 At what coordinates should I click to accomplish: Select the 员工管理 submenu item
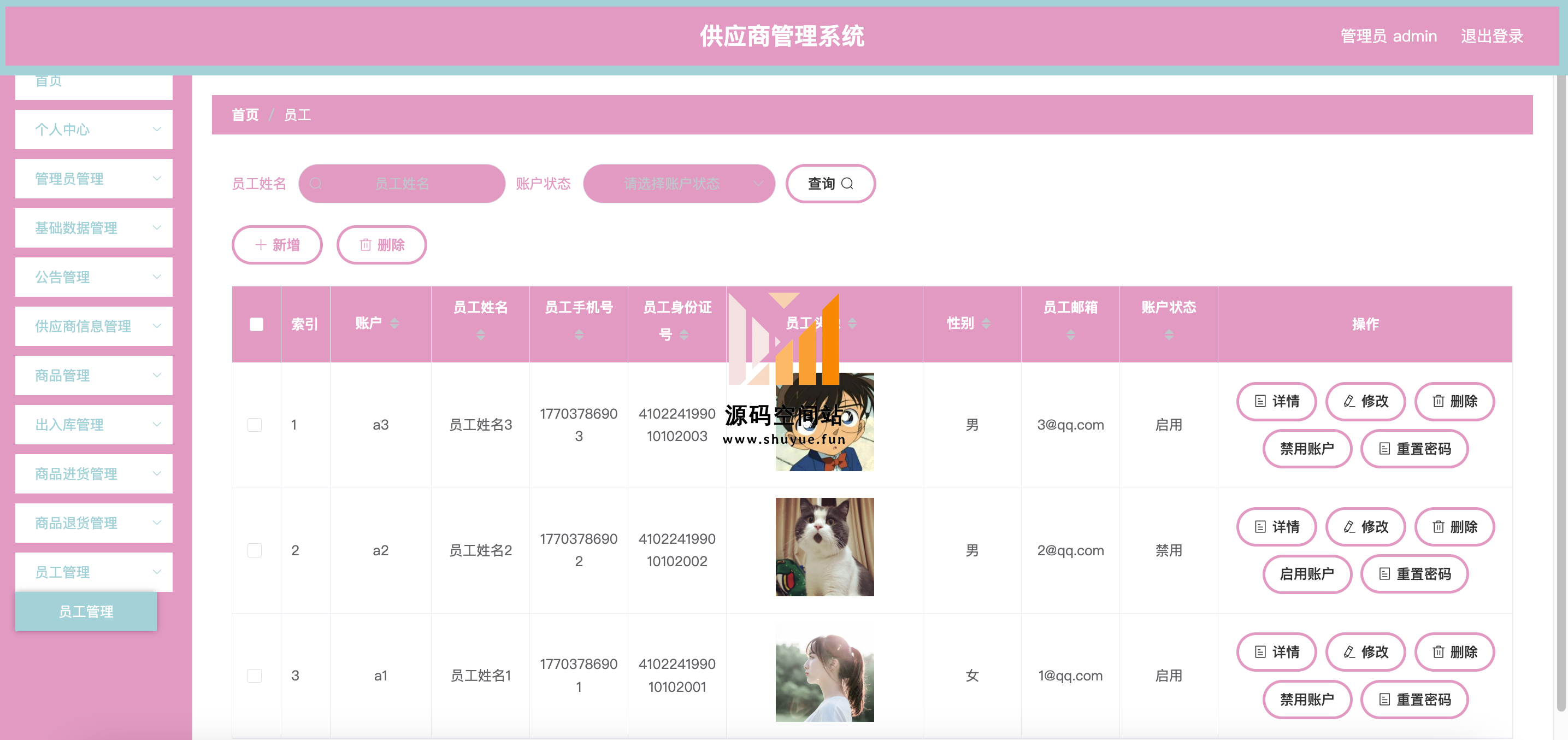(x=86, y=612)
